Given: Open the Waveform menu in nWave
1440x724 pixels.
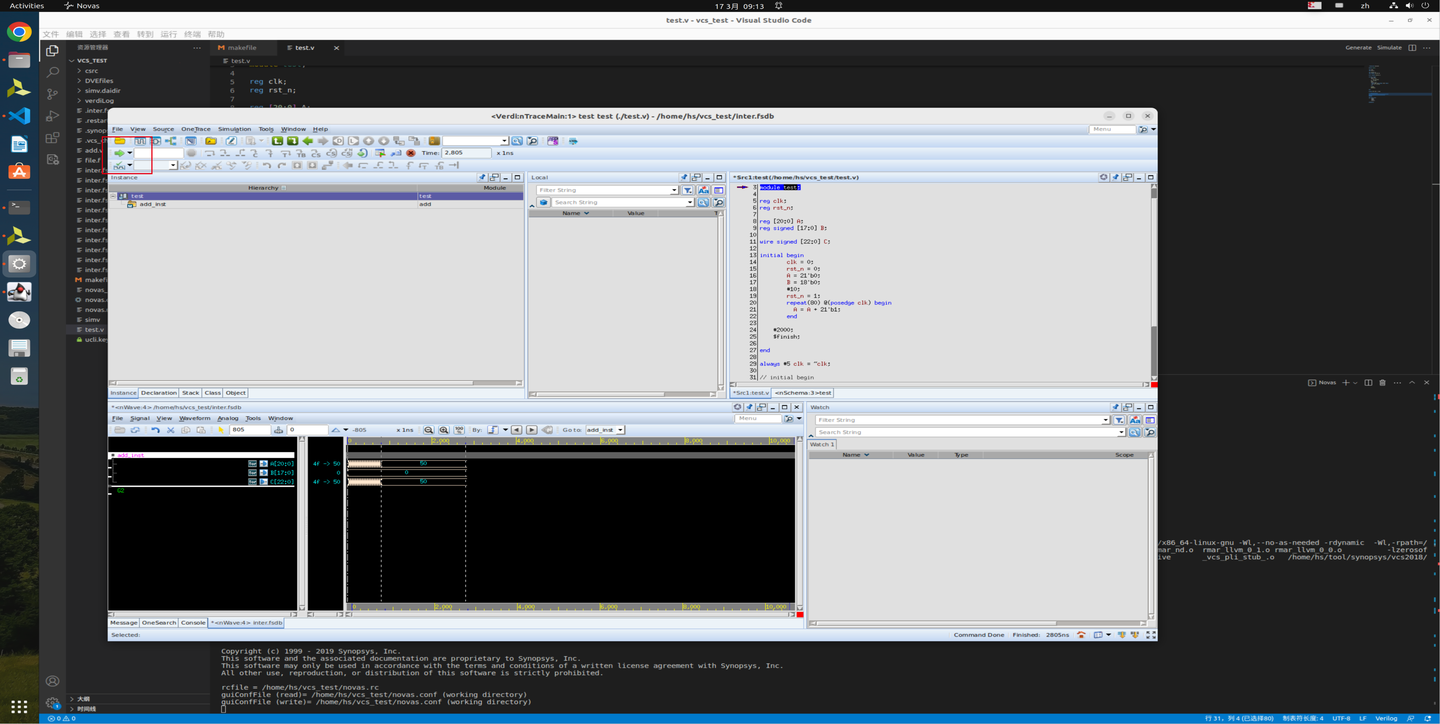Looking at the screenshot, I should 194,418.
